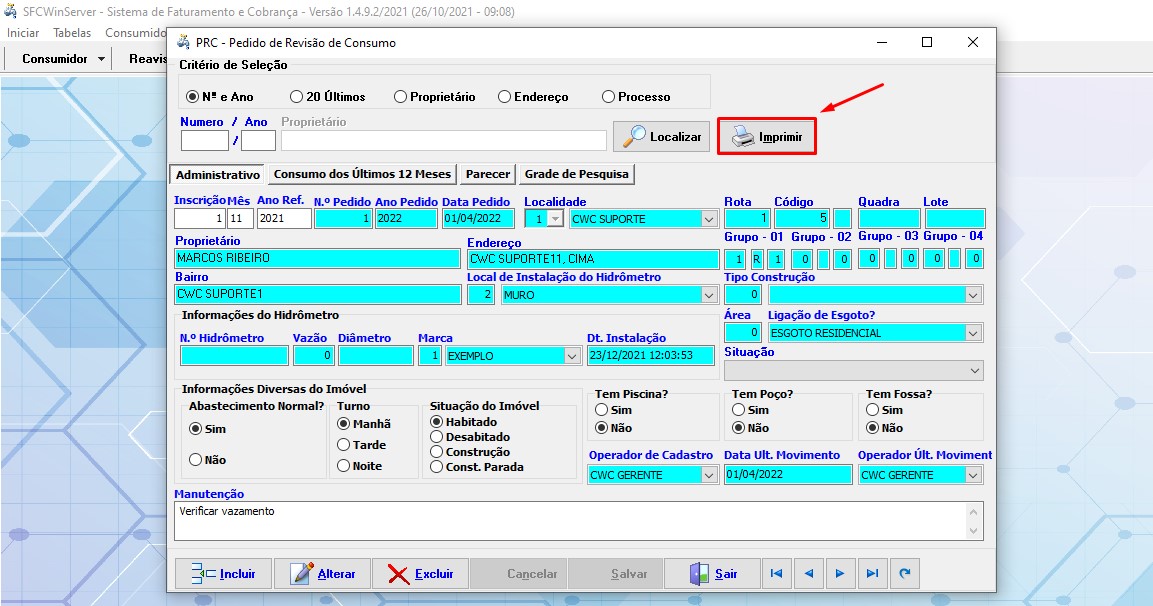The width and height of the screenshot is (1153, 606).
Task: Click the Numero input field
Action: point(204,140)
